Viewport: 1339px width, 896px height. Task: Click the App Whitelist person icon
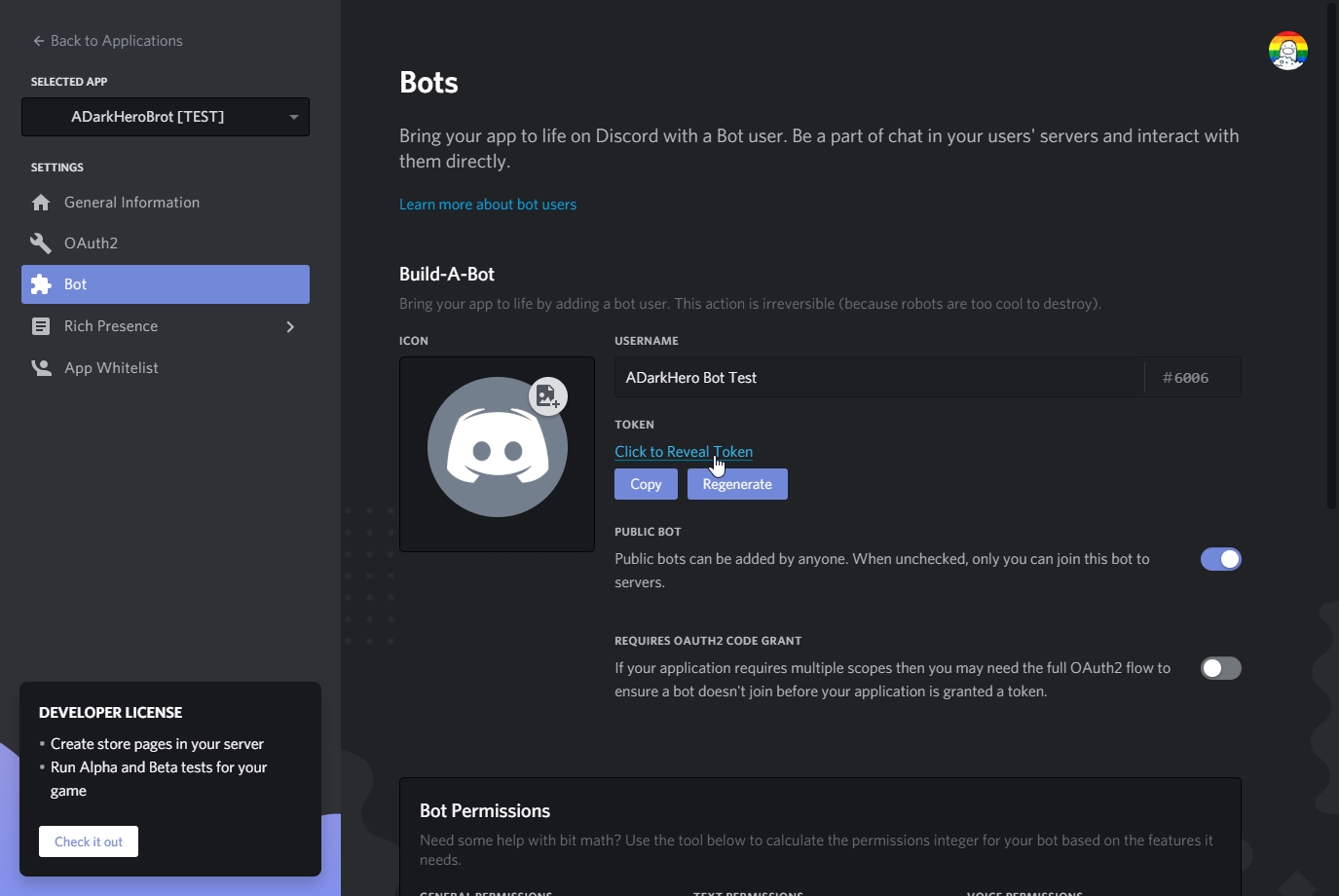(41, 368)
